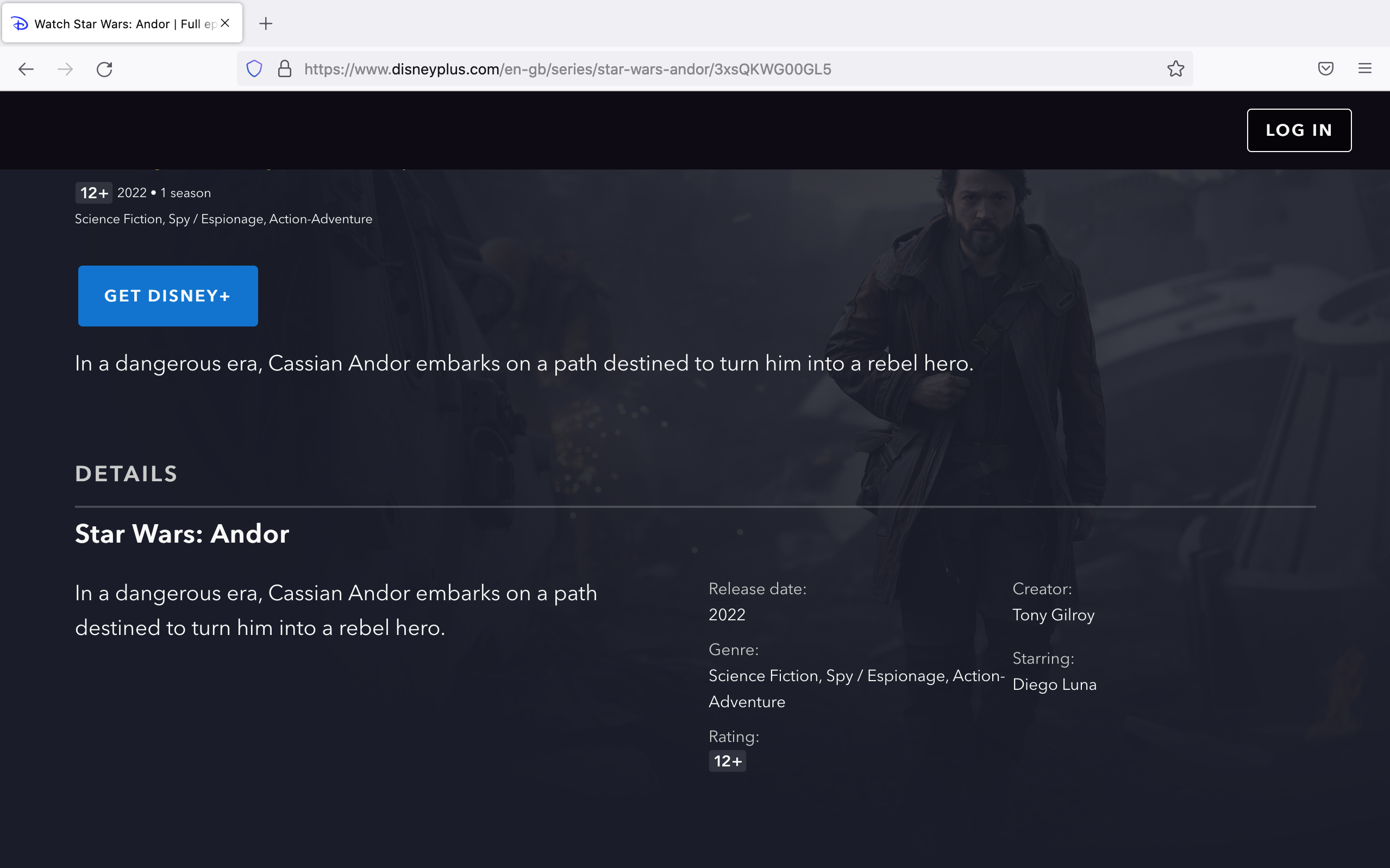The image size is (1390, 868).
Task: Click the forward navigation arrow
Action: (x=65, y=69)
